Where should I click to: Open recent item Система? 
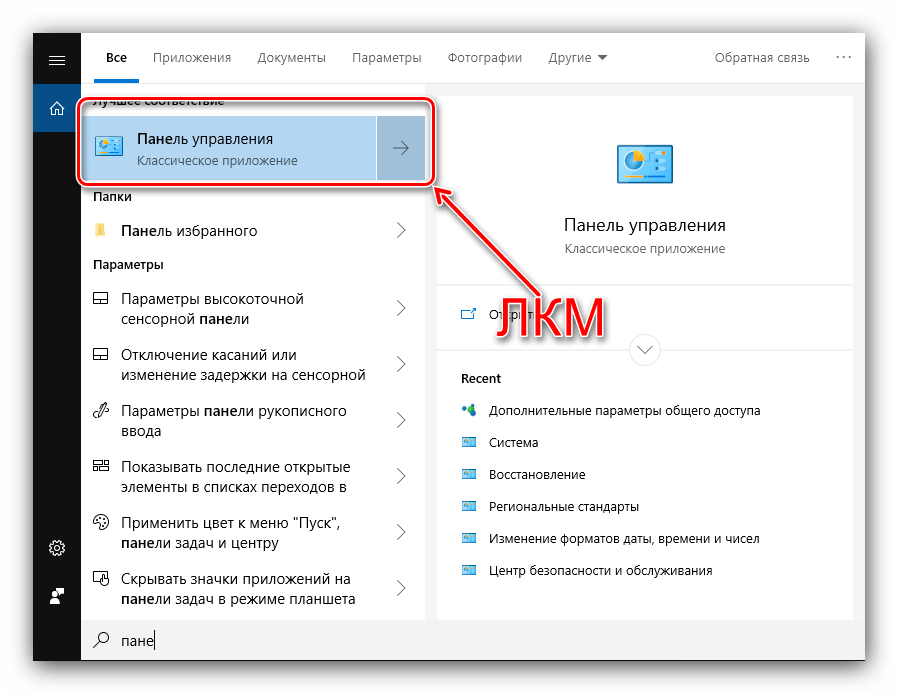coord(513,443)
